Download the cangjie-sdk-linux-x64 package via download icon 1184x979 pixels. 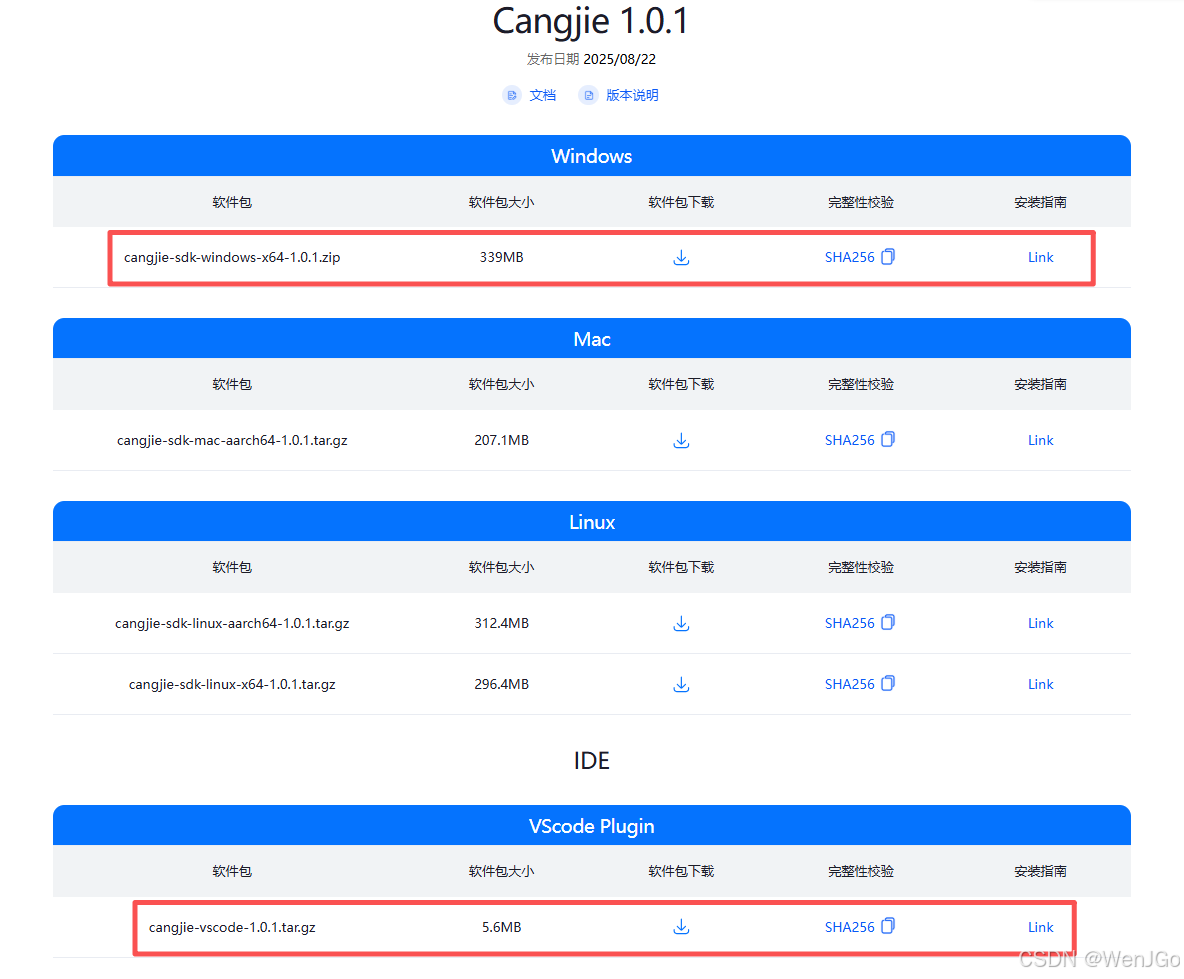click(681, 685)
